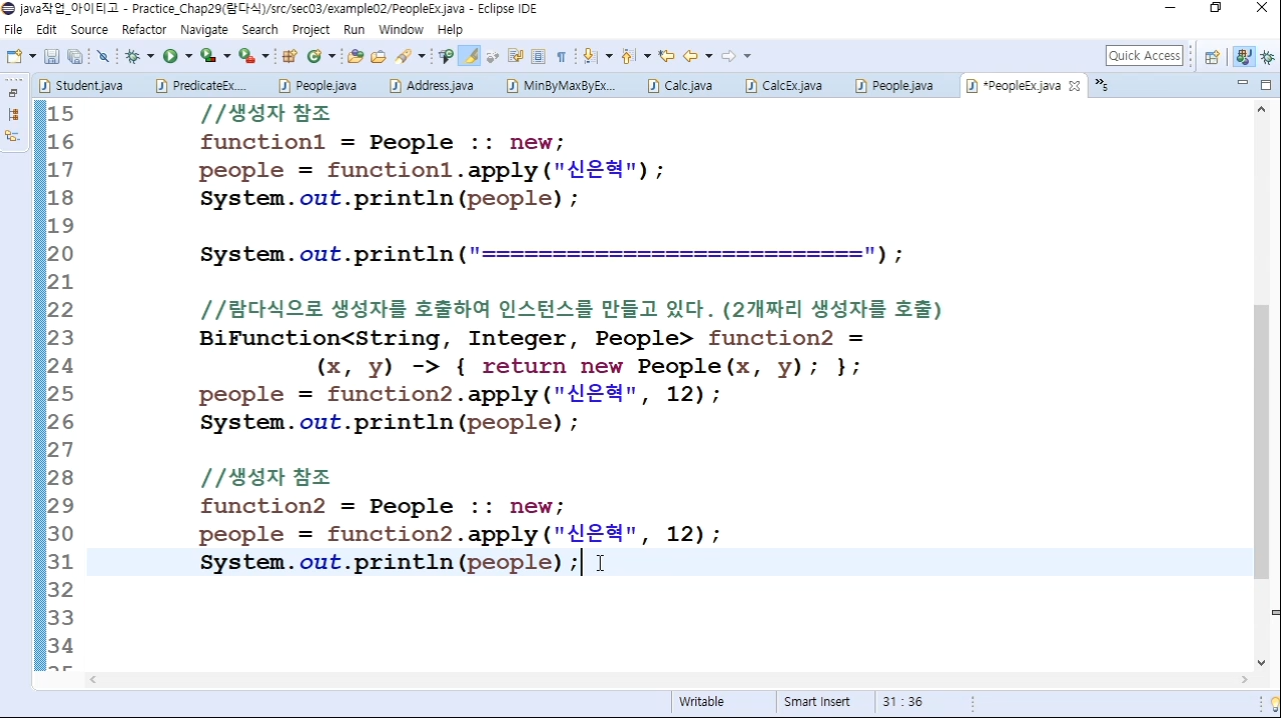The width and height of the screenshot is (1281, 718).
Task: Click the New Java Package icon
Action: pos(290,56)
